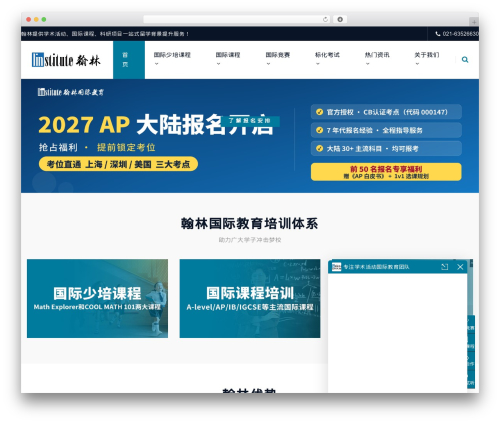This screenshot has height=423, width=500.
Task: Click the 翰林国际教育 logo on banner
Action: [71, 92]
